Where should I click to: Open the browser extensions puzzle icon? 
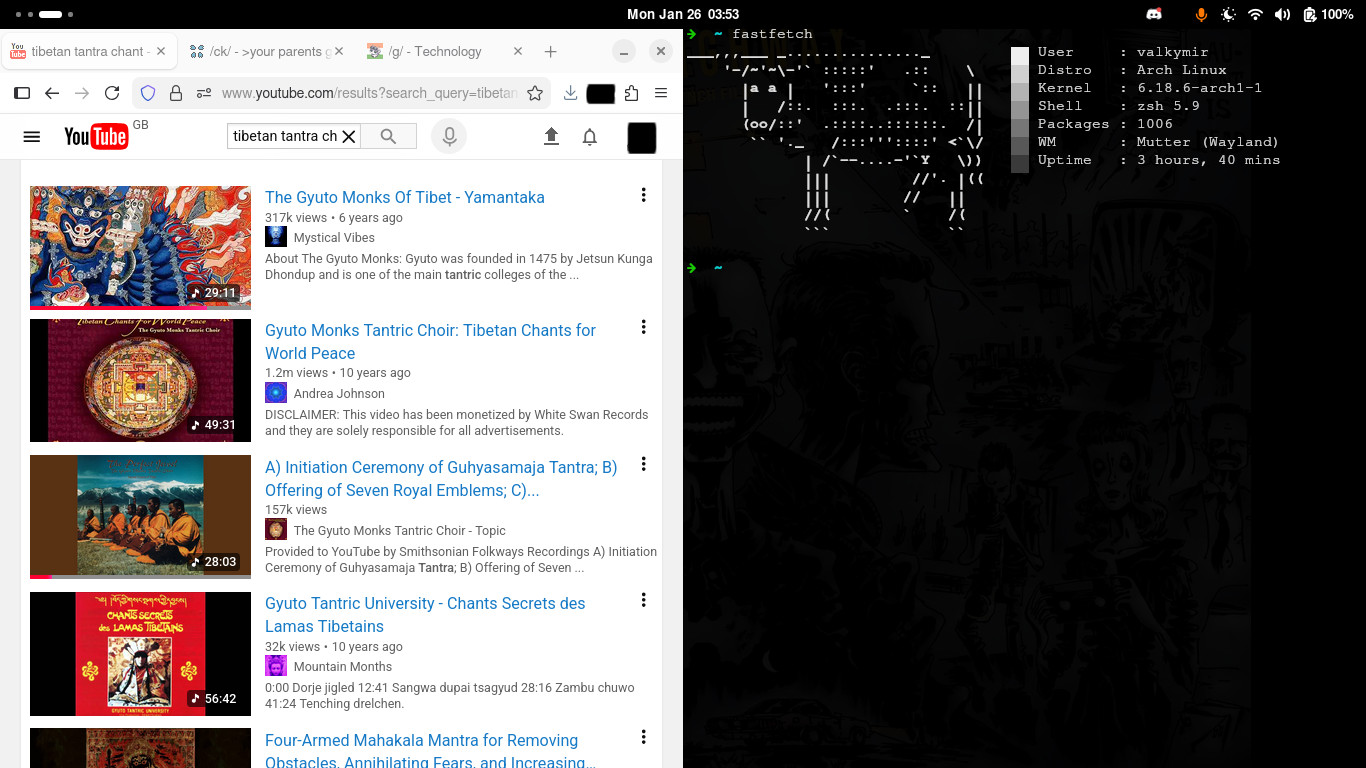pyautogui.click(x=631, y=93)
